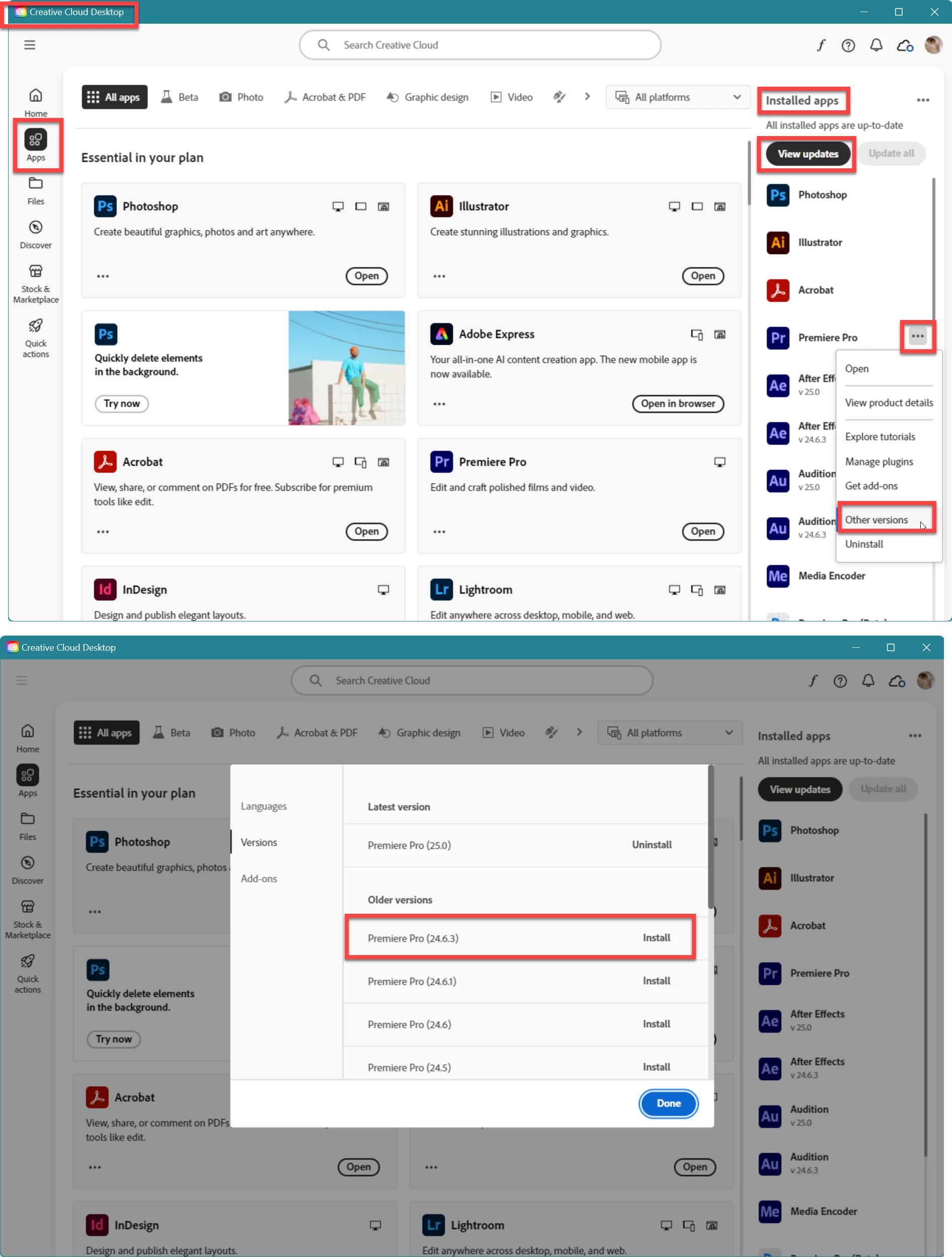Choose View product details menu entry
This screenshot has height=1257, width=952.
(889, 403)
